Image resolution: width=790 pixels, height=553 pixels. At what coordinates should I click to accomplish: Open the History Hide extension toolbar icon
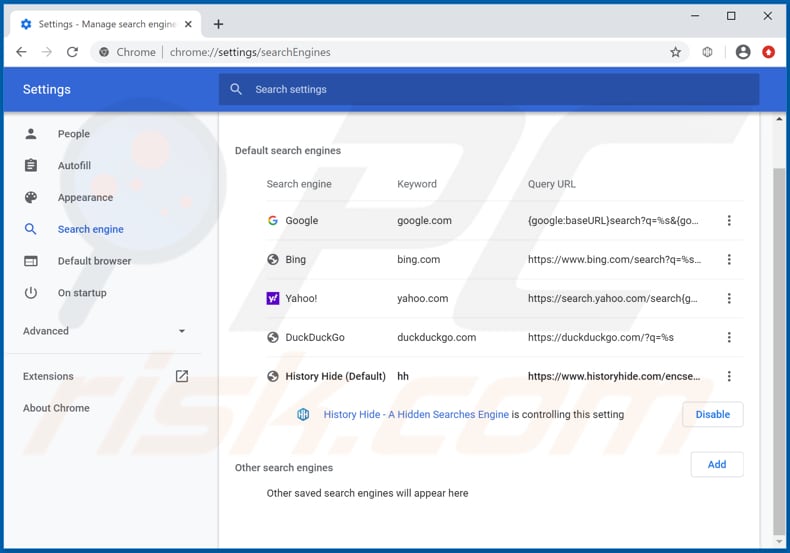[x=707, y=52]
